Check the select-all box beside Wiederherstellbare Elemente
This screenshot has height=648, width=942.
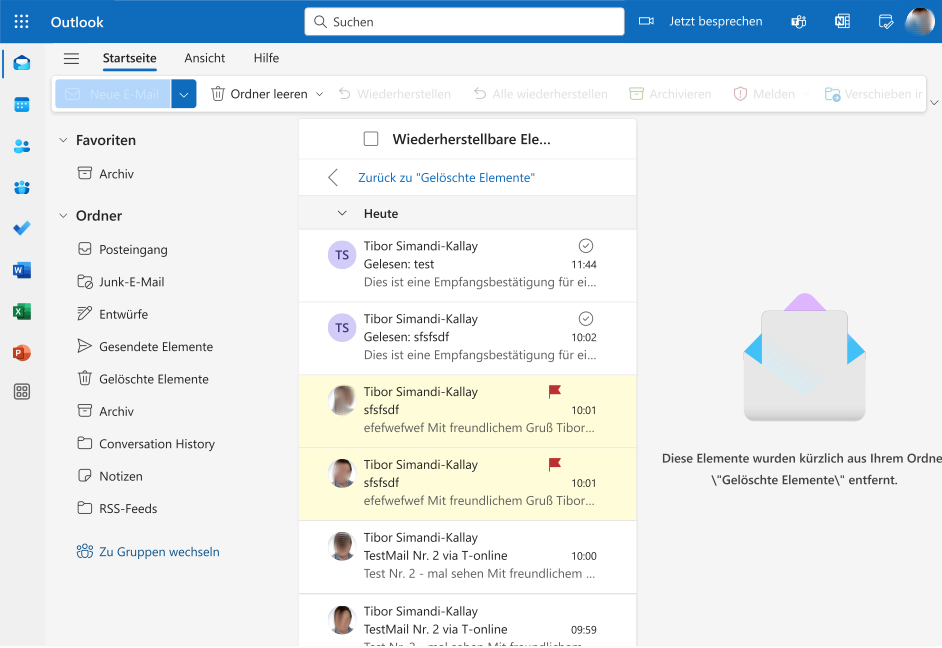371,139
